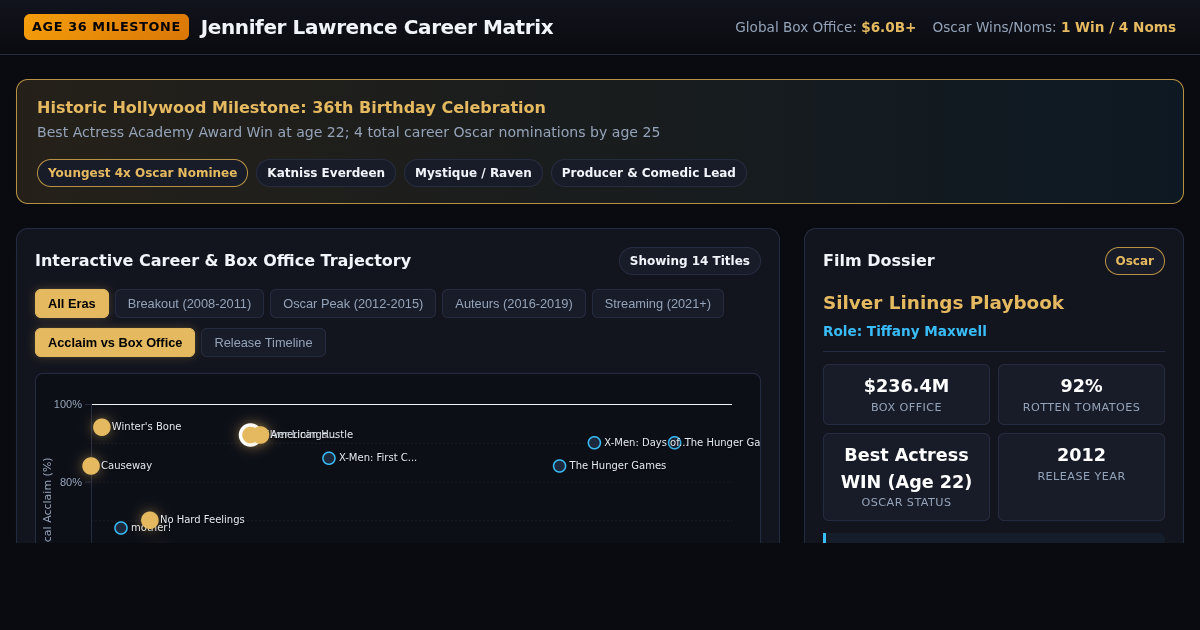Select the X-Men: Days of Future Past point

coord(594,443)
